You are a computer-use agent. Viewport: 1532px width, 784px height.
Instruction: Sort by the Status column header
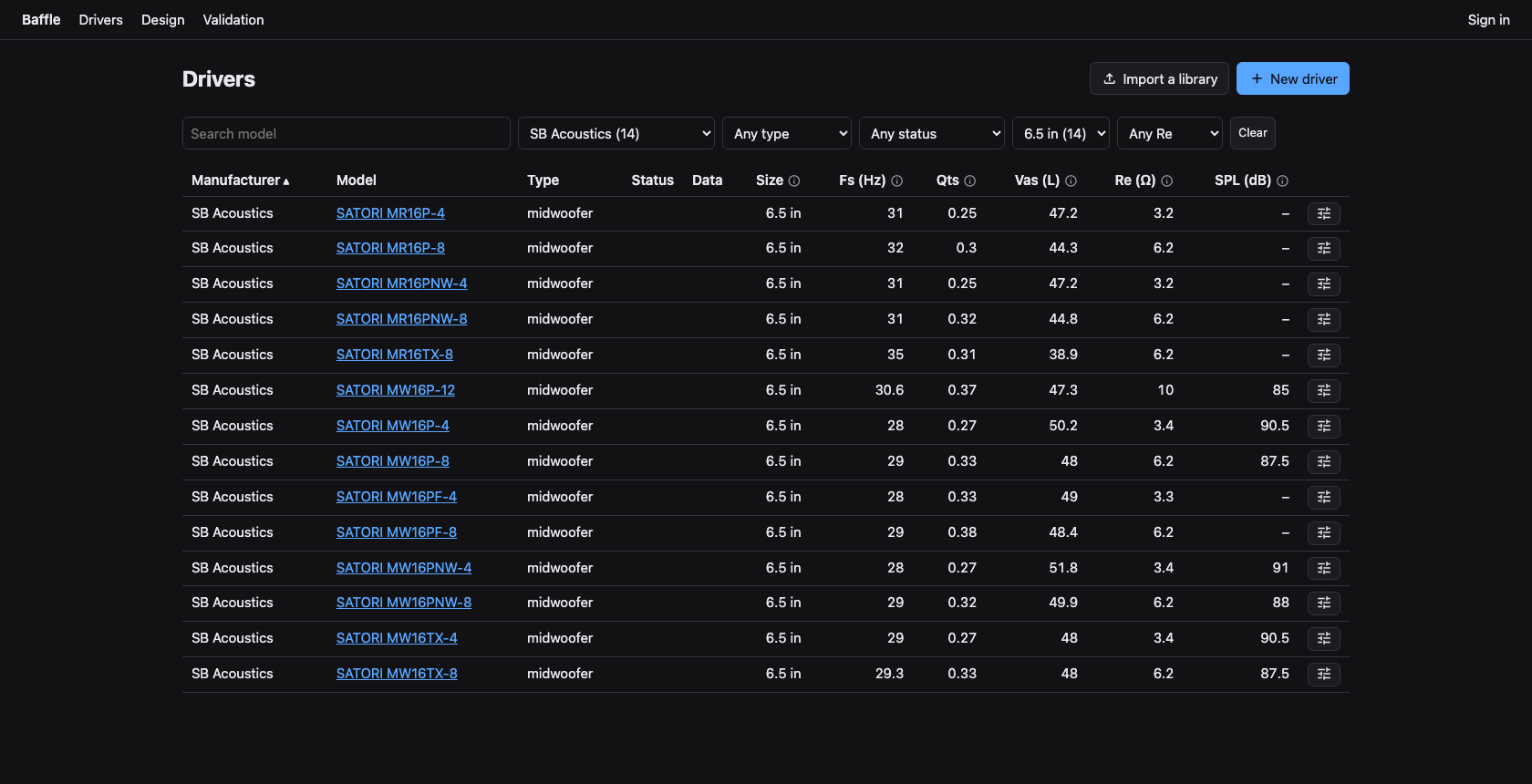click(x=653, y=181)
